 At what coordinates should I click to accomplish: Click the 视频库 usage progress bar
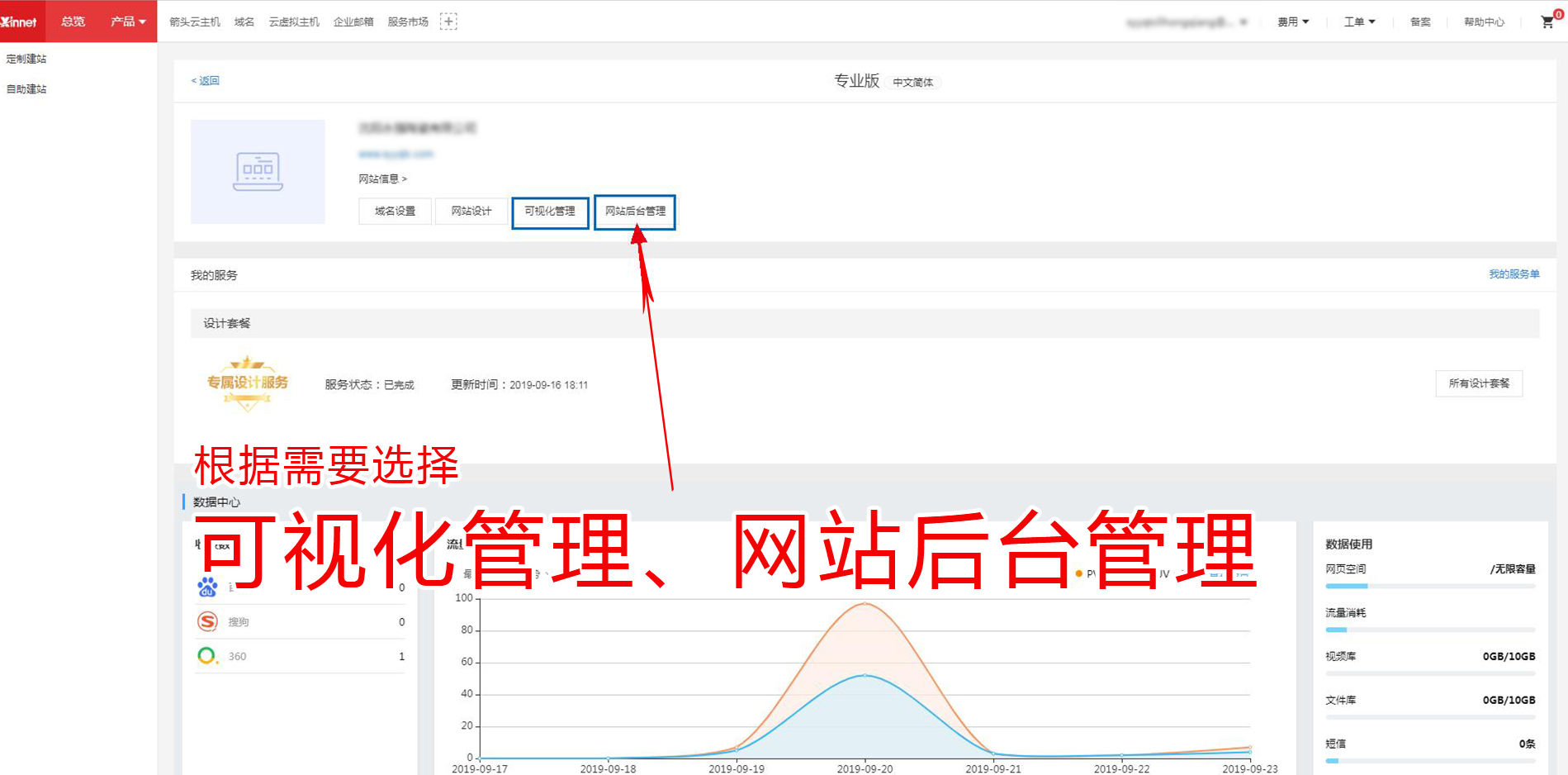point(1430,673)
